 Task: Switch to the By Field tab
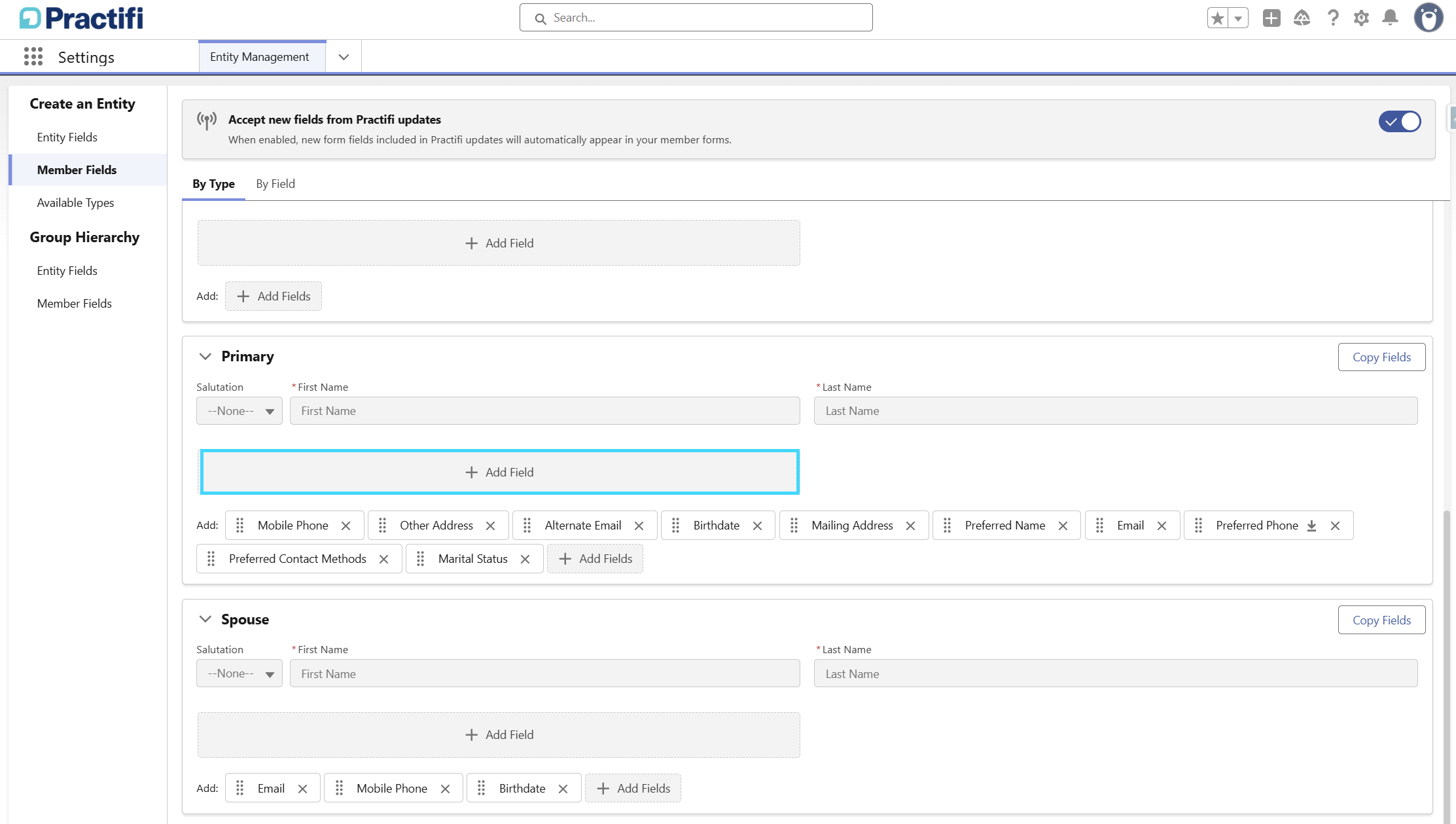[275, 184]
